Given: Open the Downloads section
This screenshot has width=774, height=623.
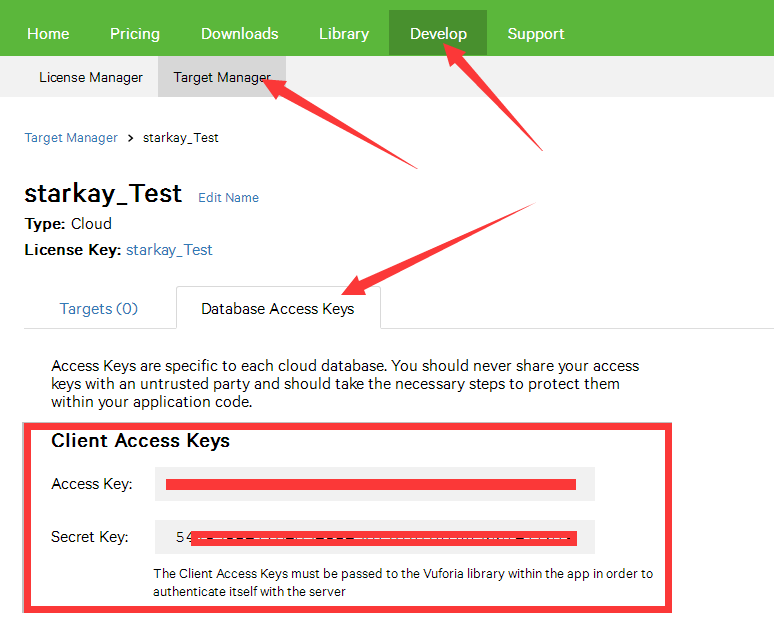Looking at the screenshot, I should [x=239, y=34].
